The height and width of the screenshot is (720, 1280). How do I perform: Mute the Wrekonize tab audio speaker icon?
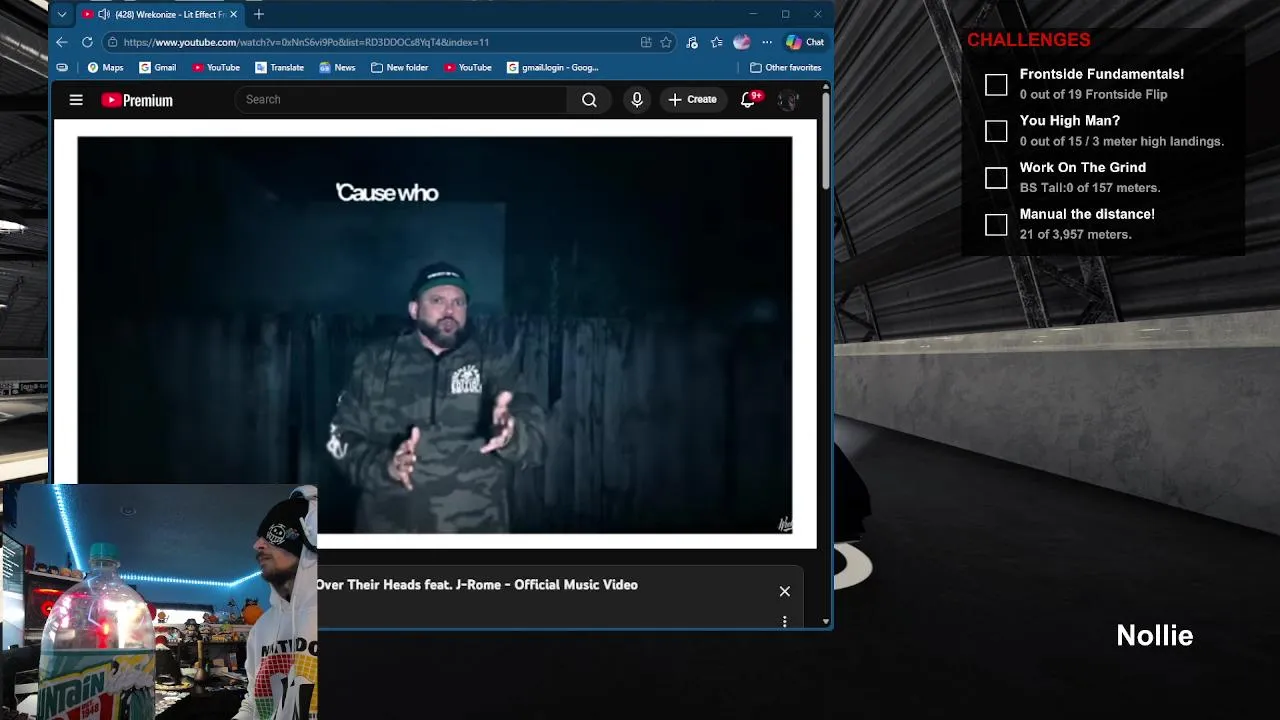[x=104, y=14]
